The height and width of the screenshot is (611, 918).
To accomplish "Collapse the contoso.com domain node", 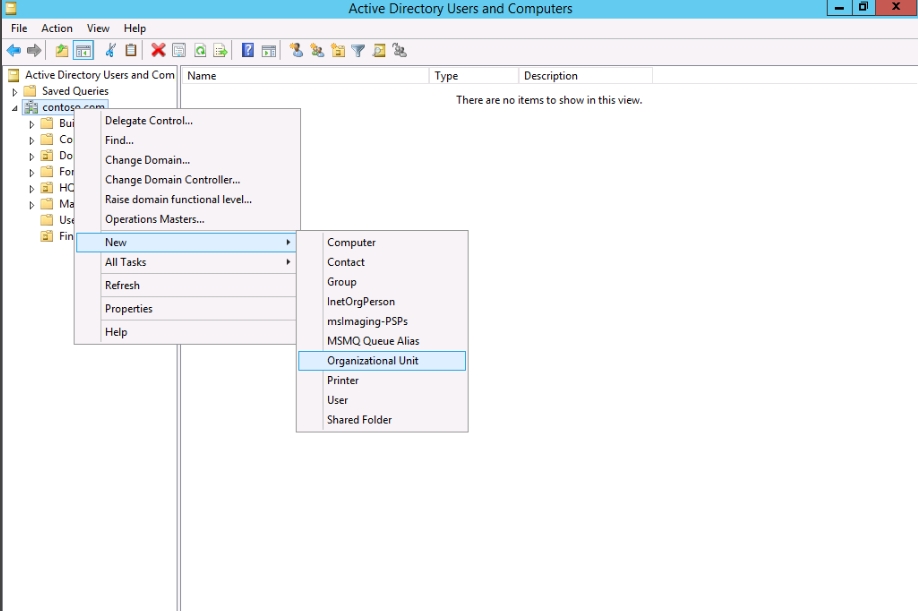I will pyautogui.click(x=15, y=107).
